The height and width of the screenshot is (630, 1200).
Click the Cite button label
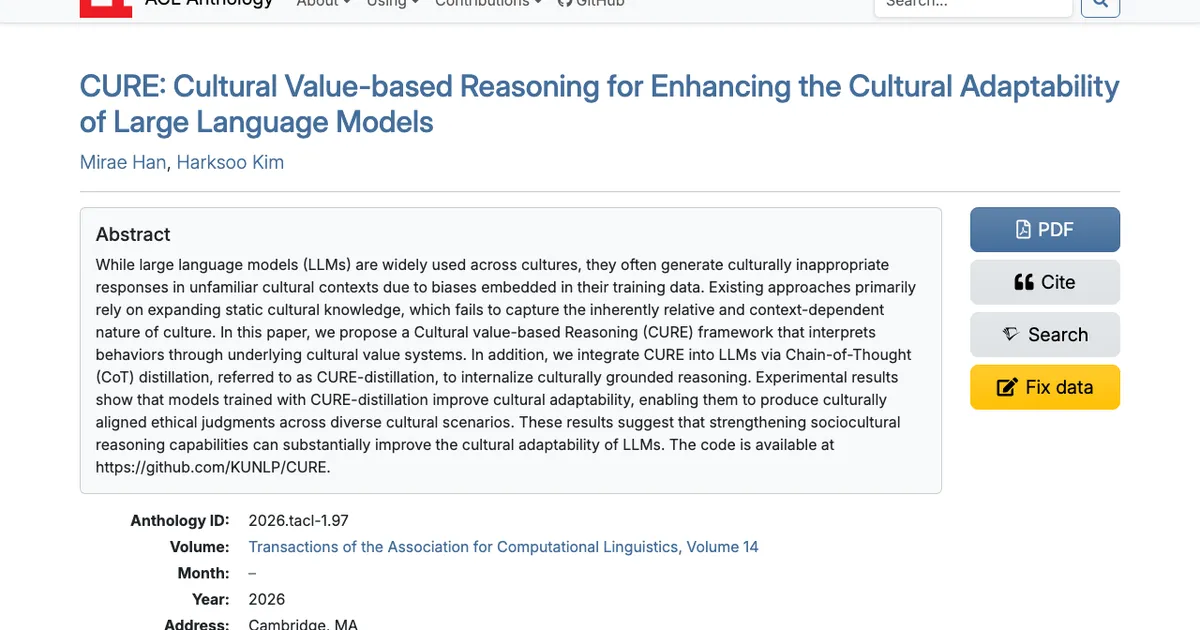pos(1058,282)
